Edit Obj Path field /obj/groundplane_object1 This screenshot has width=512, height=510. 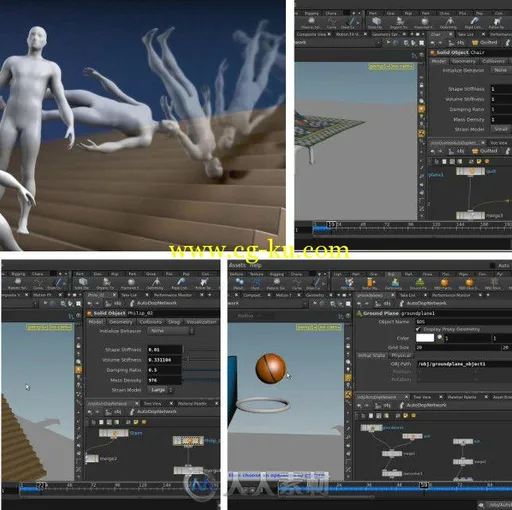click(x=464, y=364)
